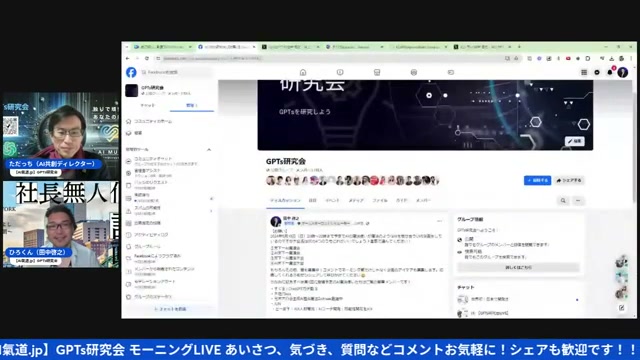Screen dimensions: 640x360
Task: Open the Members tab of the group
Action: [x=423, y=200]
